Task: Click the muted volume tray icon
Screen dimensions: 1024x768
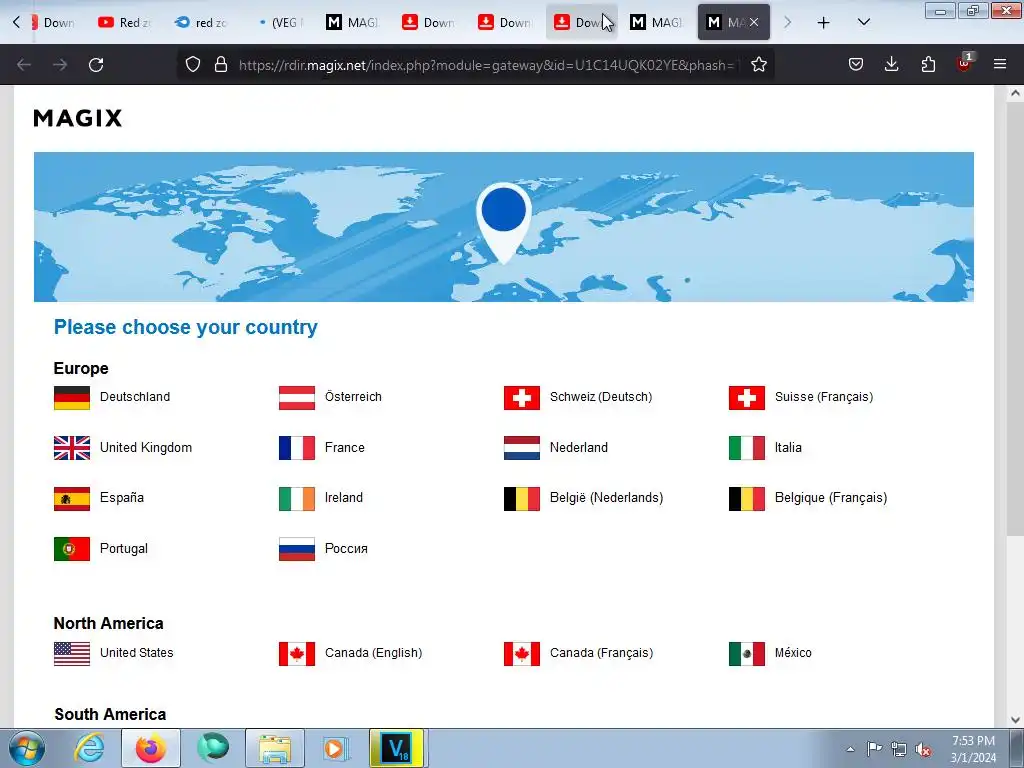Action: pyautogui.click(x=923, y=750)
